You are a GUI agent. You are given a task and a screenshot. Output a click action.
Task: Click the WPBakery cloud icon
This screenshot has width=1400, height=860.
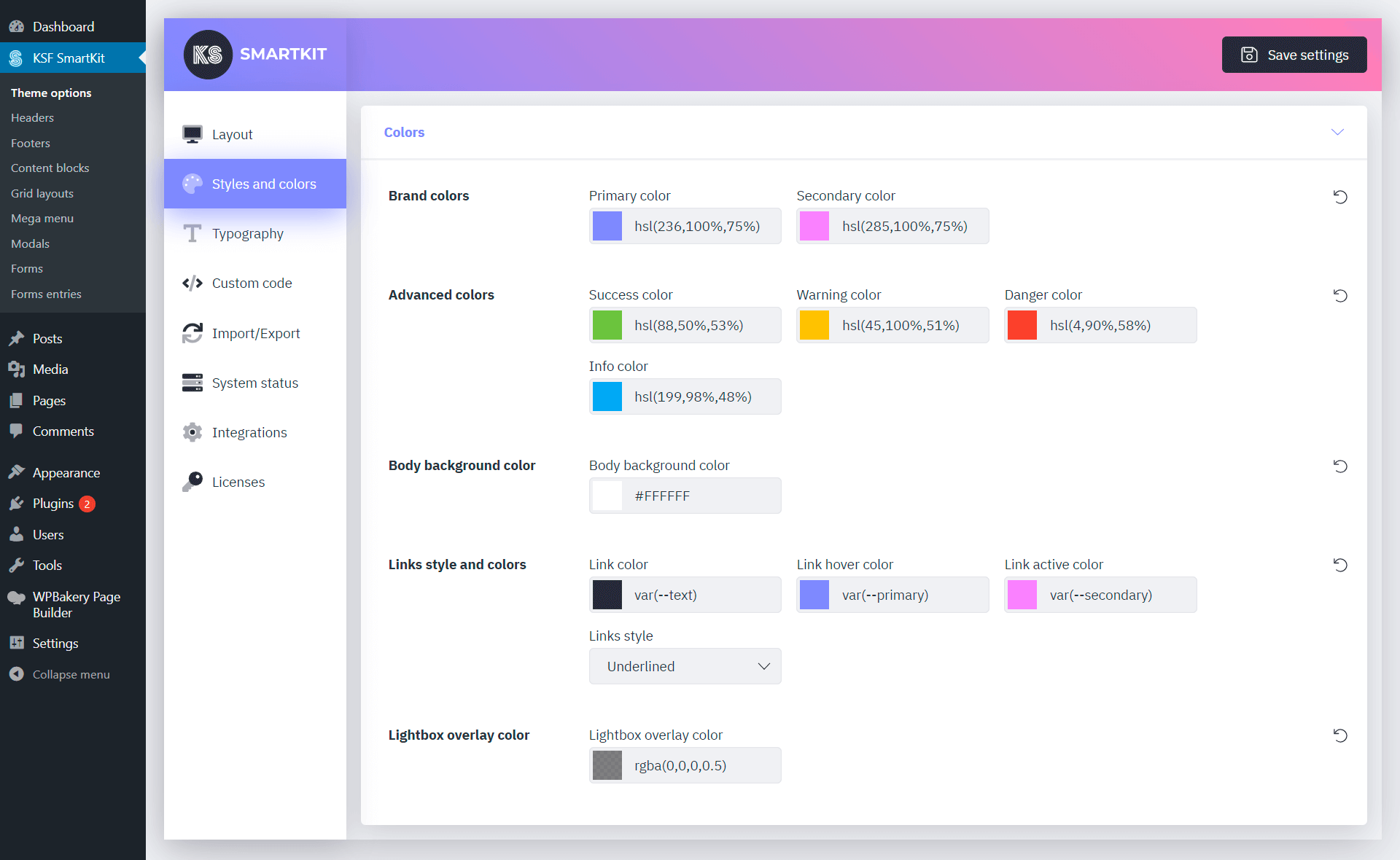click(16, 598)
